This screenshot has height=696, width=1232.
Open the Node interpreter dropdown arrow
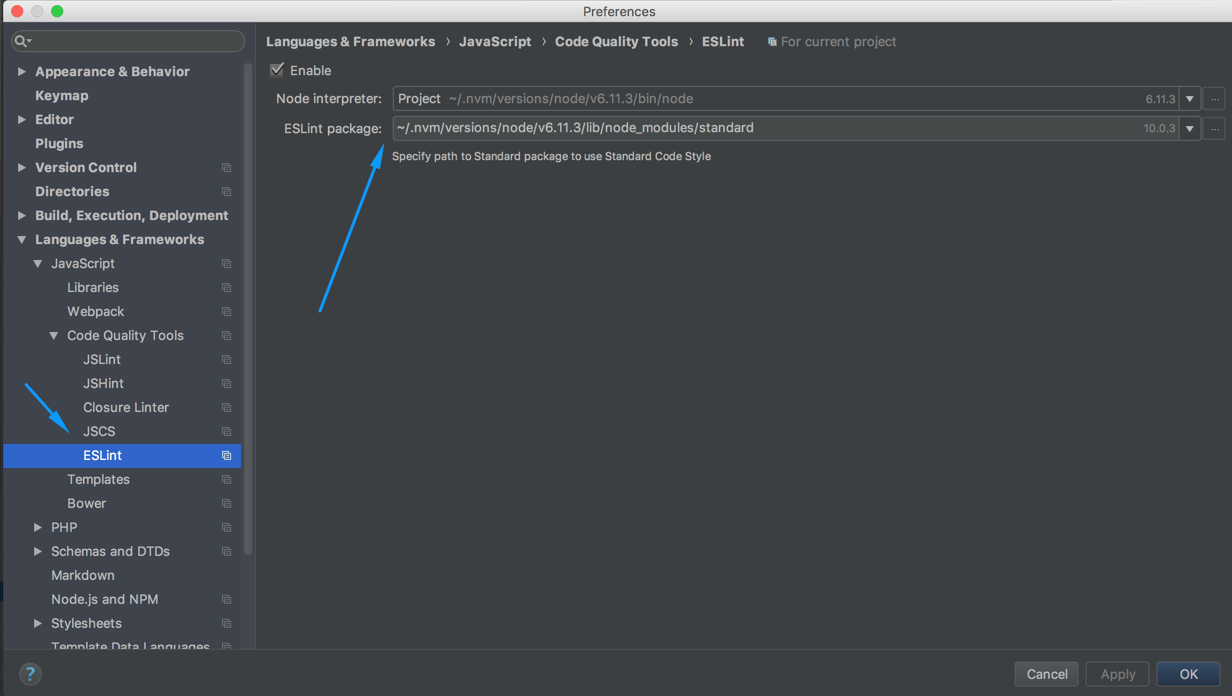tap(1190, 99)
